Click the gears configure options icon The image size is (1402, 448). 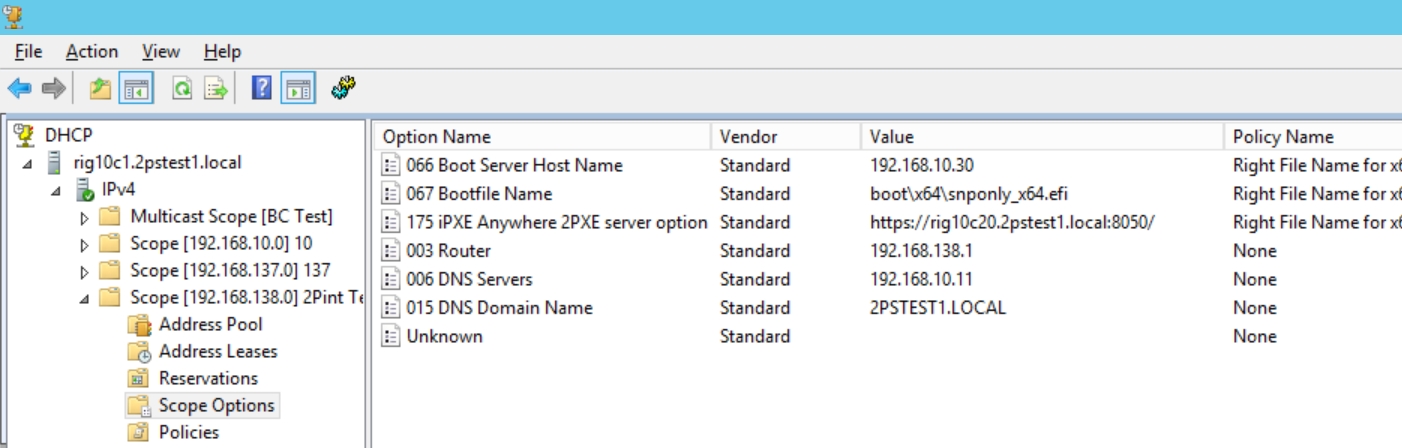click(344, 89)
